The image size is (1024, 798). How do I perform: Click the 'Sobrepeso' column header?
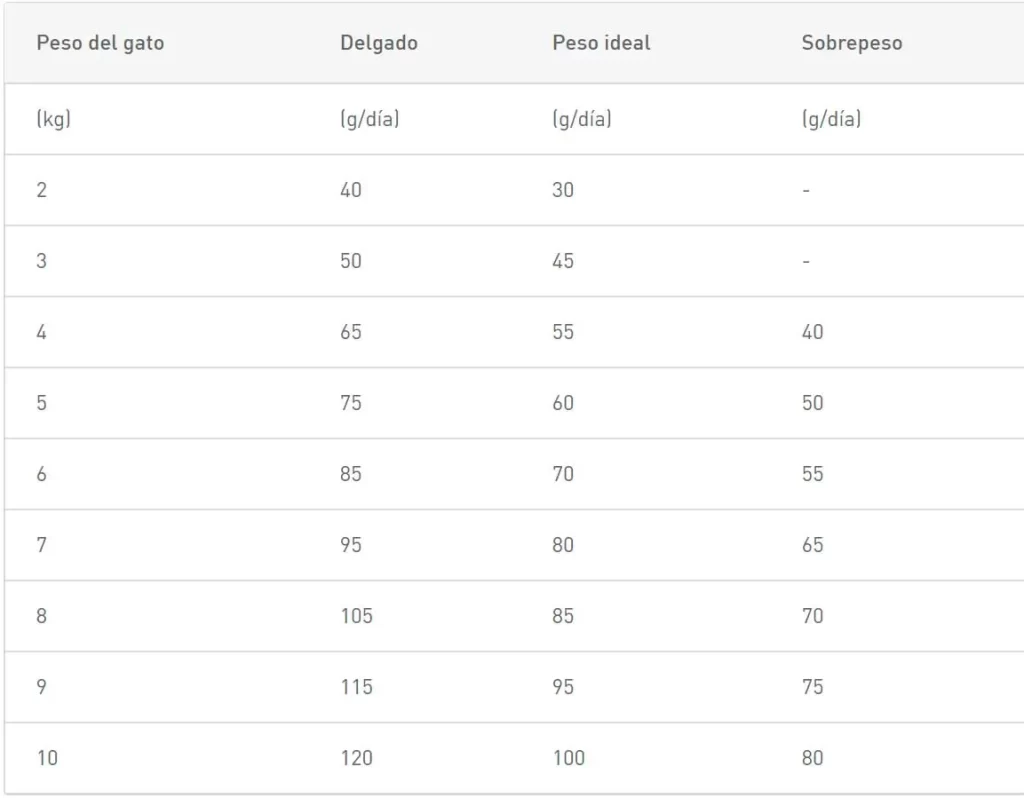(x=851, y=43)
